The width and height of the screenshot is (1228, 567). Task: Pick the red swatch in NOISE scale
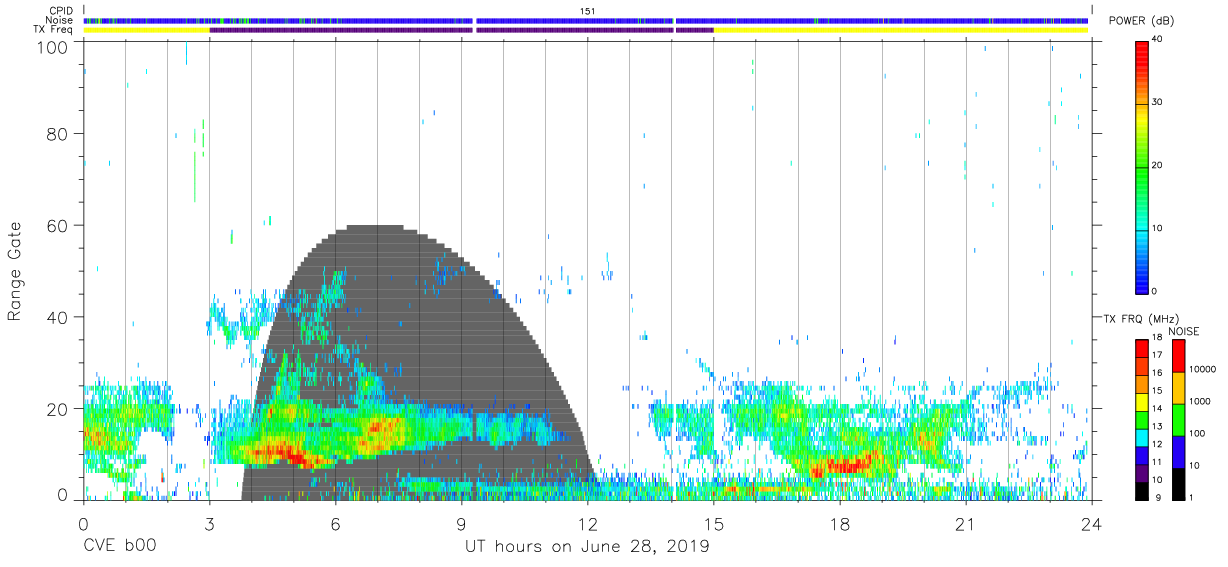coord(1178,356)
